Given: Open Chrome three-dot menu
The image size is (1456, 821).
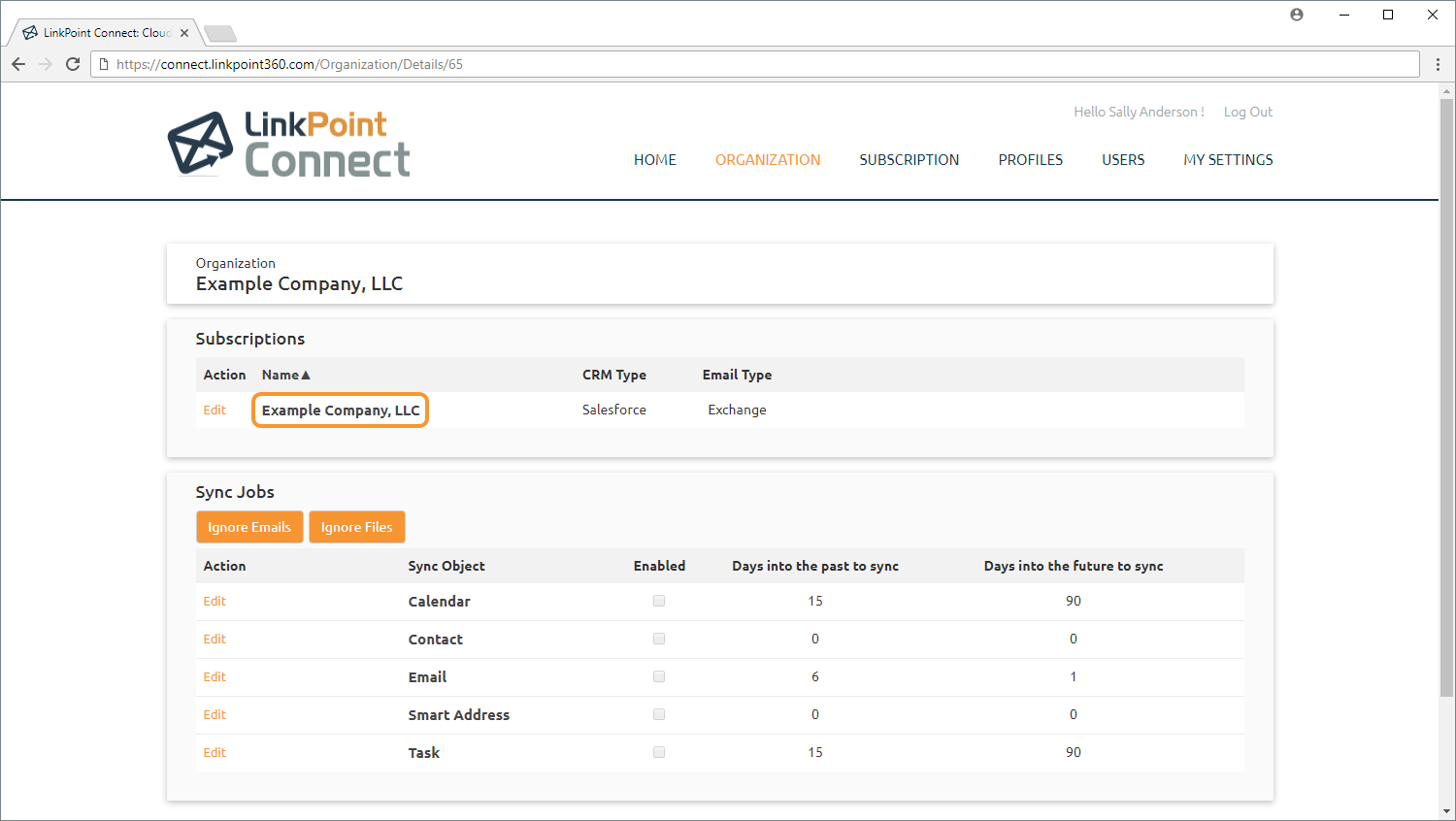Looking at the screenshot, I should coord(1438,64).
